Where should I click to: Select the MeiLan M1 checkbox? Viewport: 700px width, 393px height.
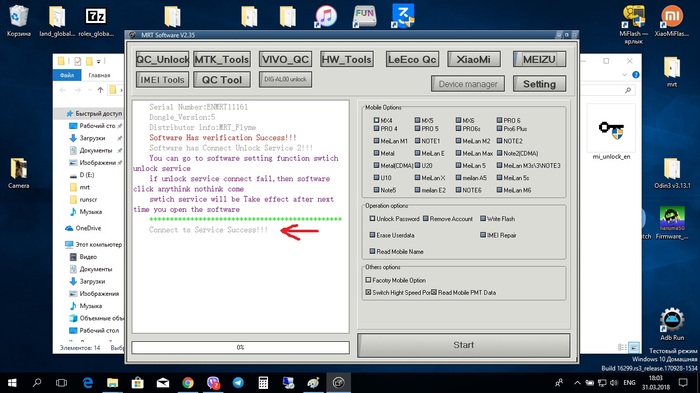(376, 141)
